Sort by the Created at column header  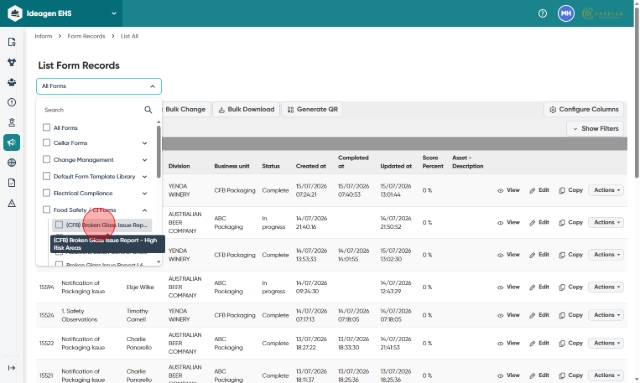pos(311,166)
